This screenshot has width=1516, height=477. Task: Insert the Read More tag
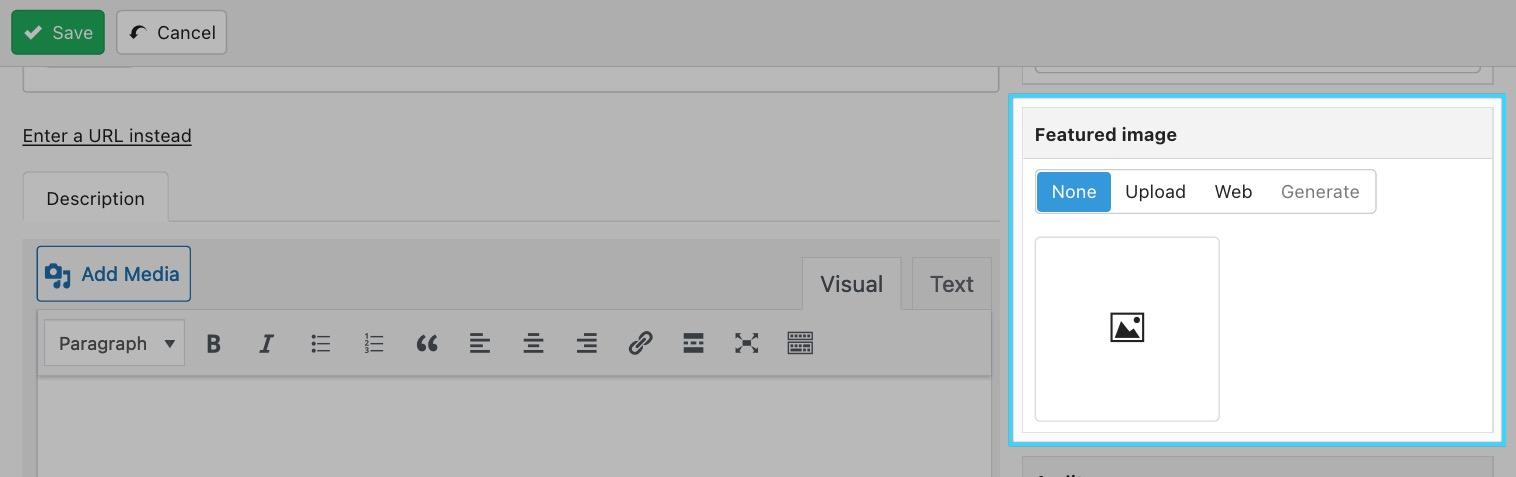pos(693,344)
